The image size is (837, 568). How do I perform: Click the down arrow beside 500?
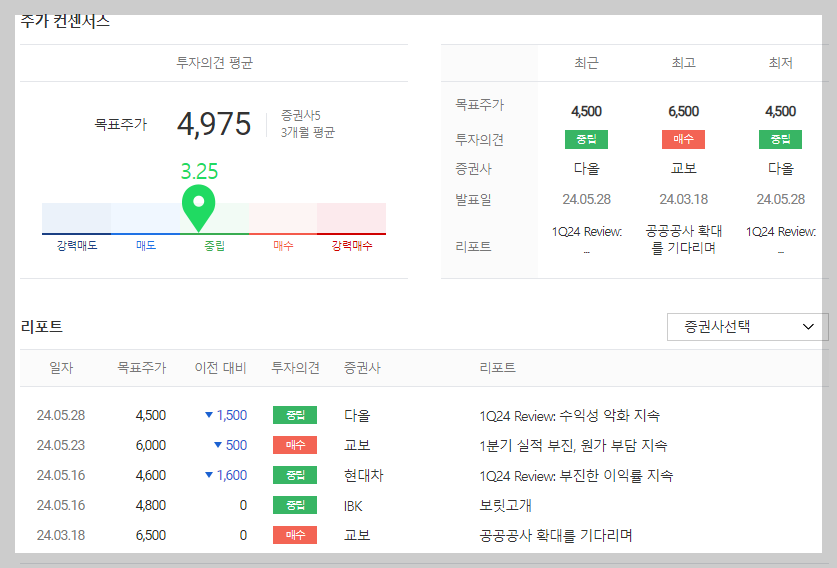pos(218,445)
